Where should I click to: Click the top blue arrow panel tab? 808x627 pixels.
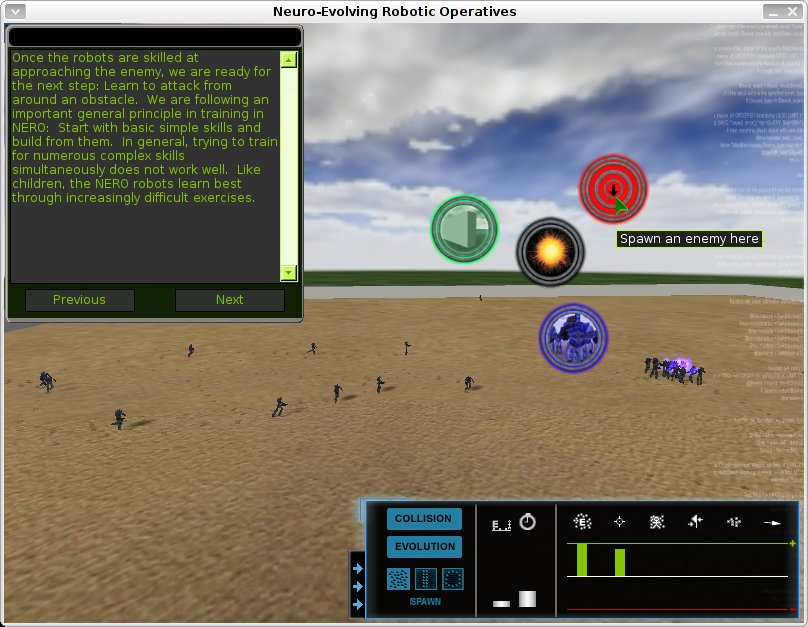[x=358, y=568]
